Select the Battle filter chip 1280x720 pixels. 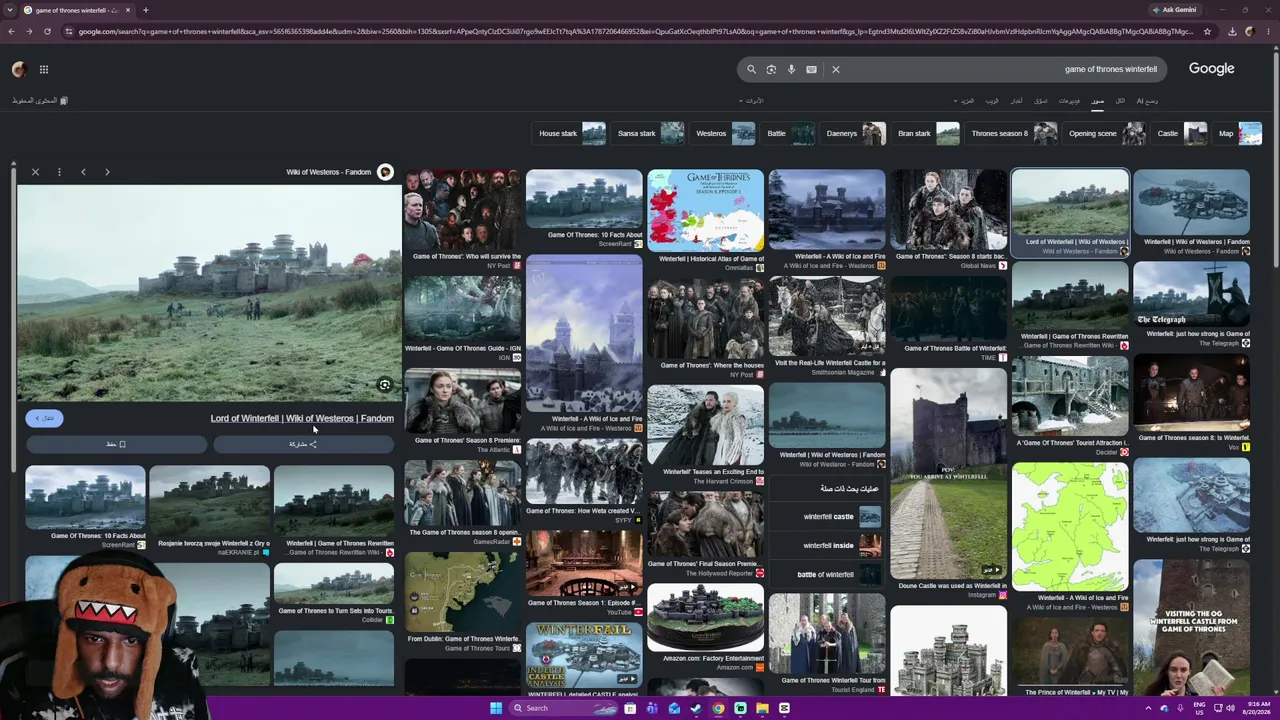[x=789, y=133]
